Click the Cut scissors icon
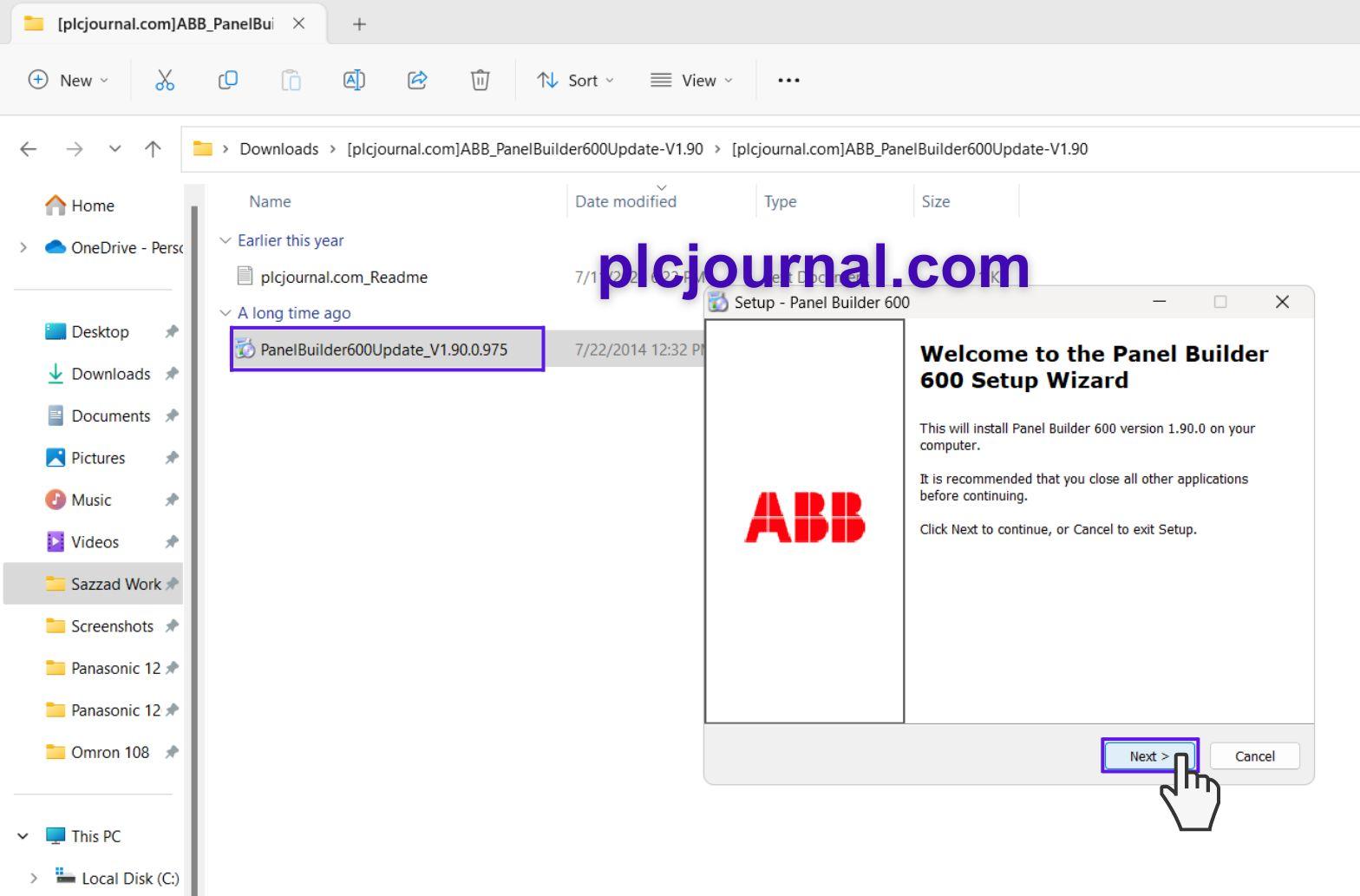Image resolution: width=1360 pixels, height=896 pixels. pyautogui.click(x=165, y=80)
